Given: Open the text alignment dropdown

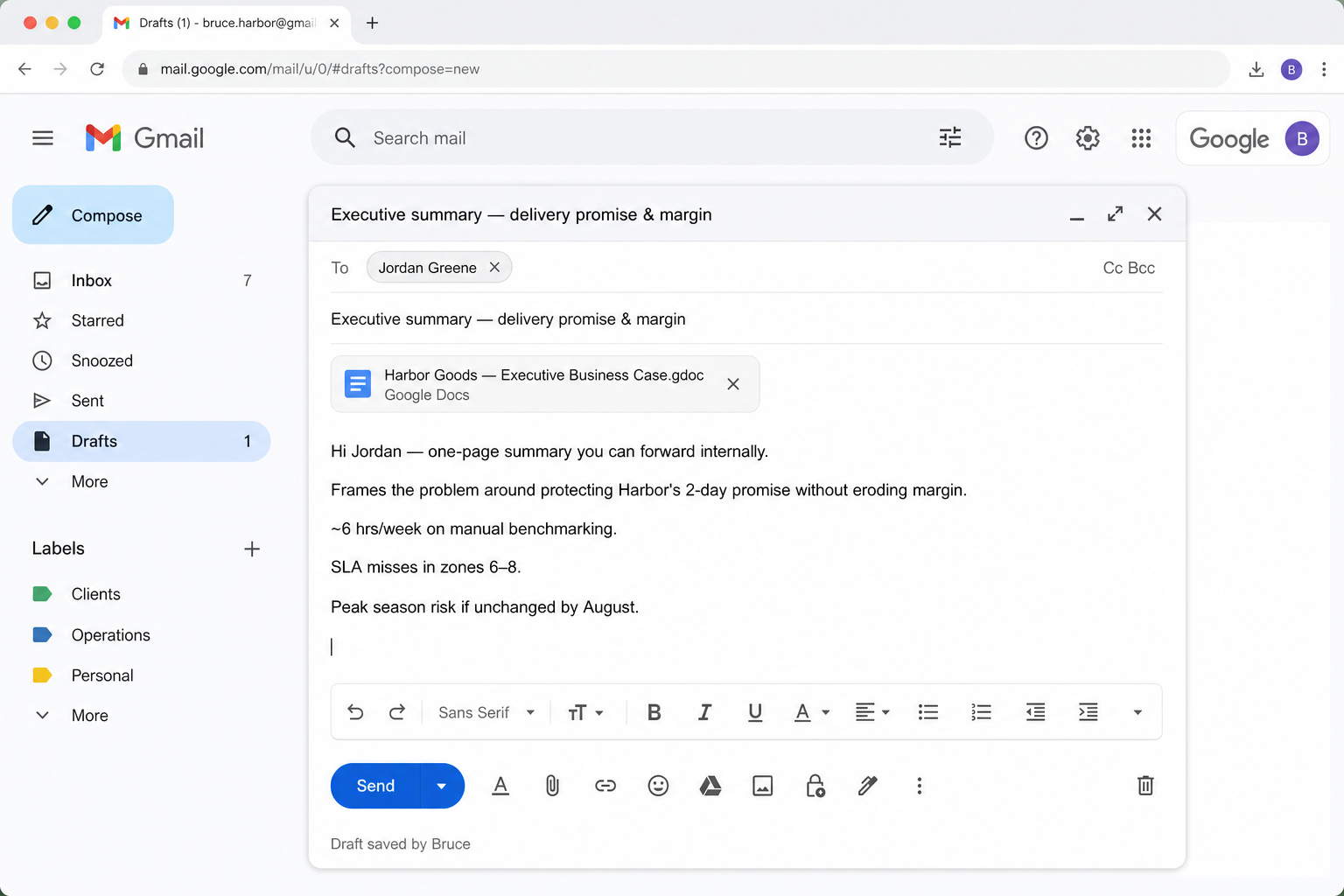Looking at the screenshot, I should click(872, 712).
